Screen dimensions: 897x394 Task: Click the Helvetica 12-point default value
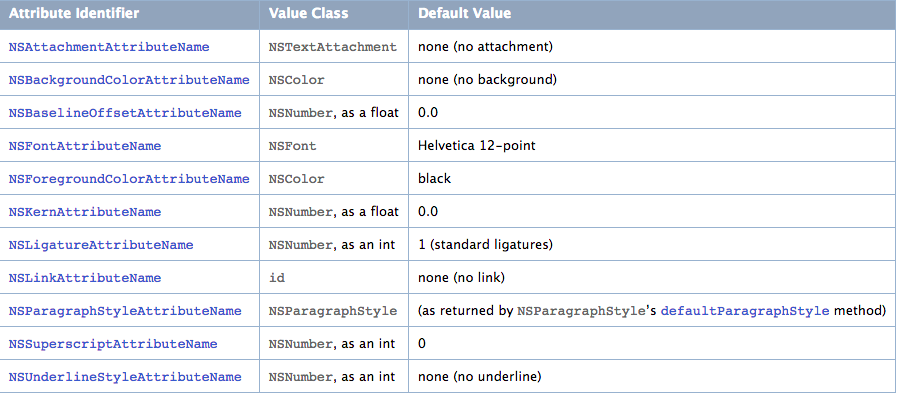[477, 146]
